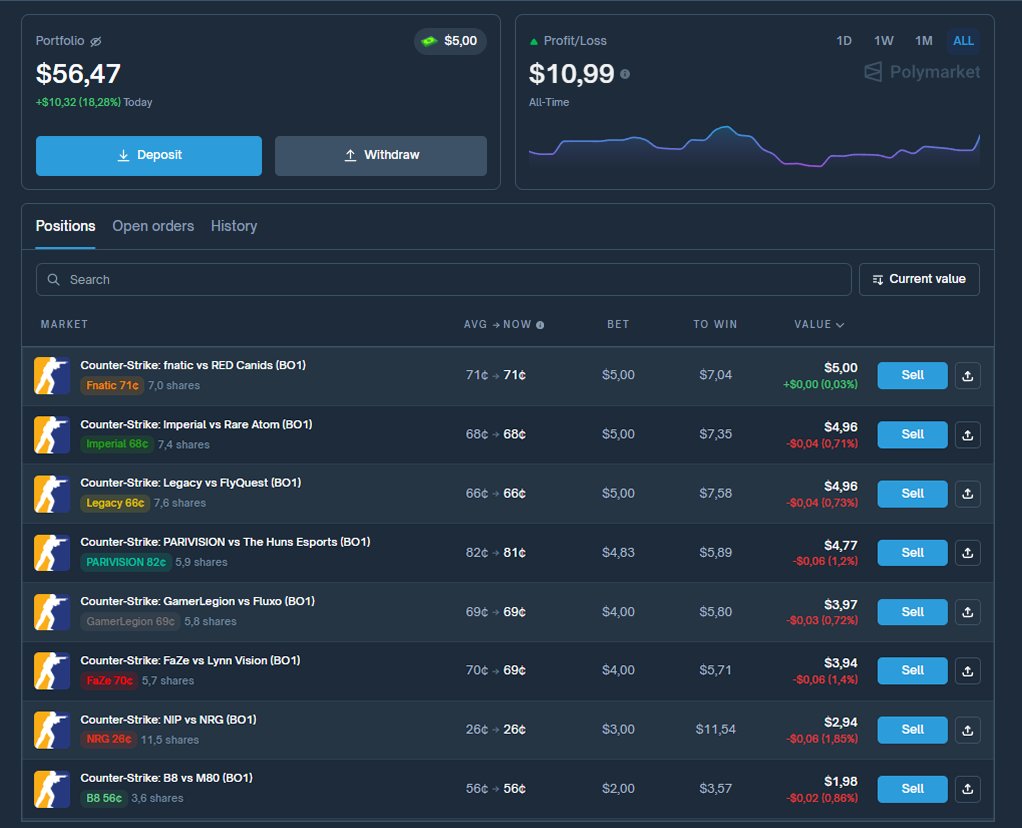The height and width of the screenshot is (828, 1022).
Task: Click the green cash icon in the $5,00 pill
Action: pyautogui.click(x=428, y=41)
